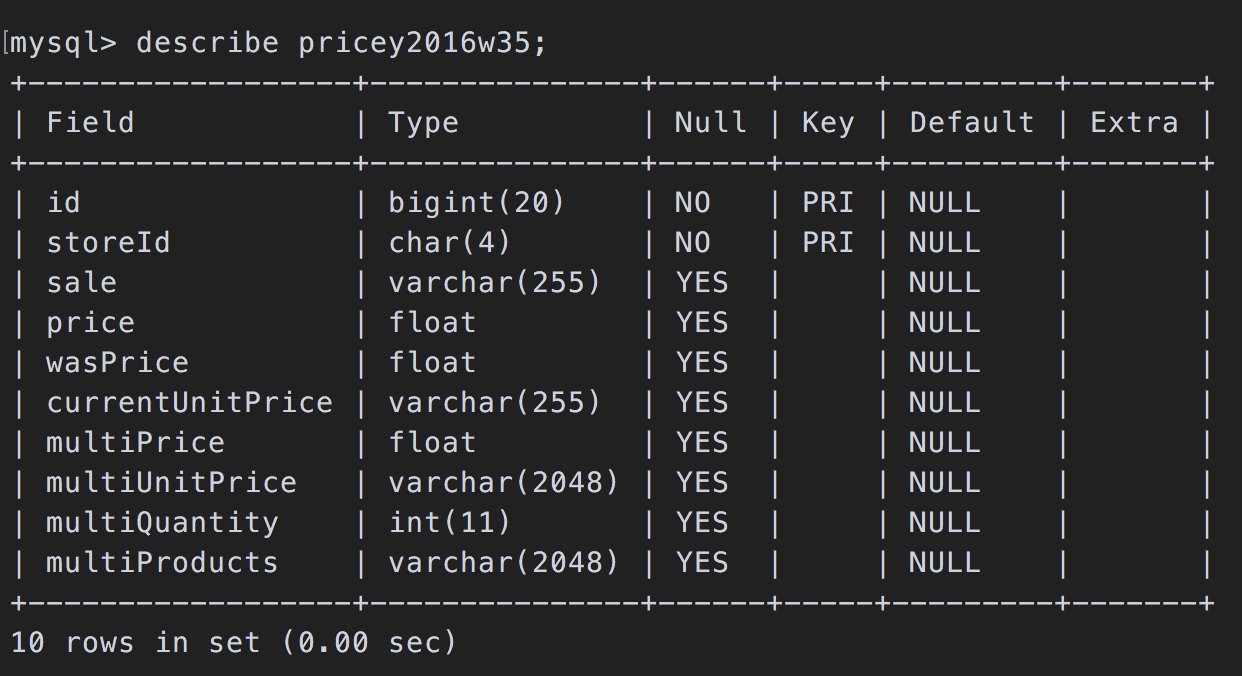Click the int(11) type value
Image resolution: width=1242 pixels, height=676 pixels.
coord(450,523)
